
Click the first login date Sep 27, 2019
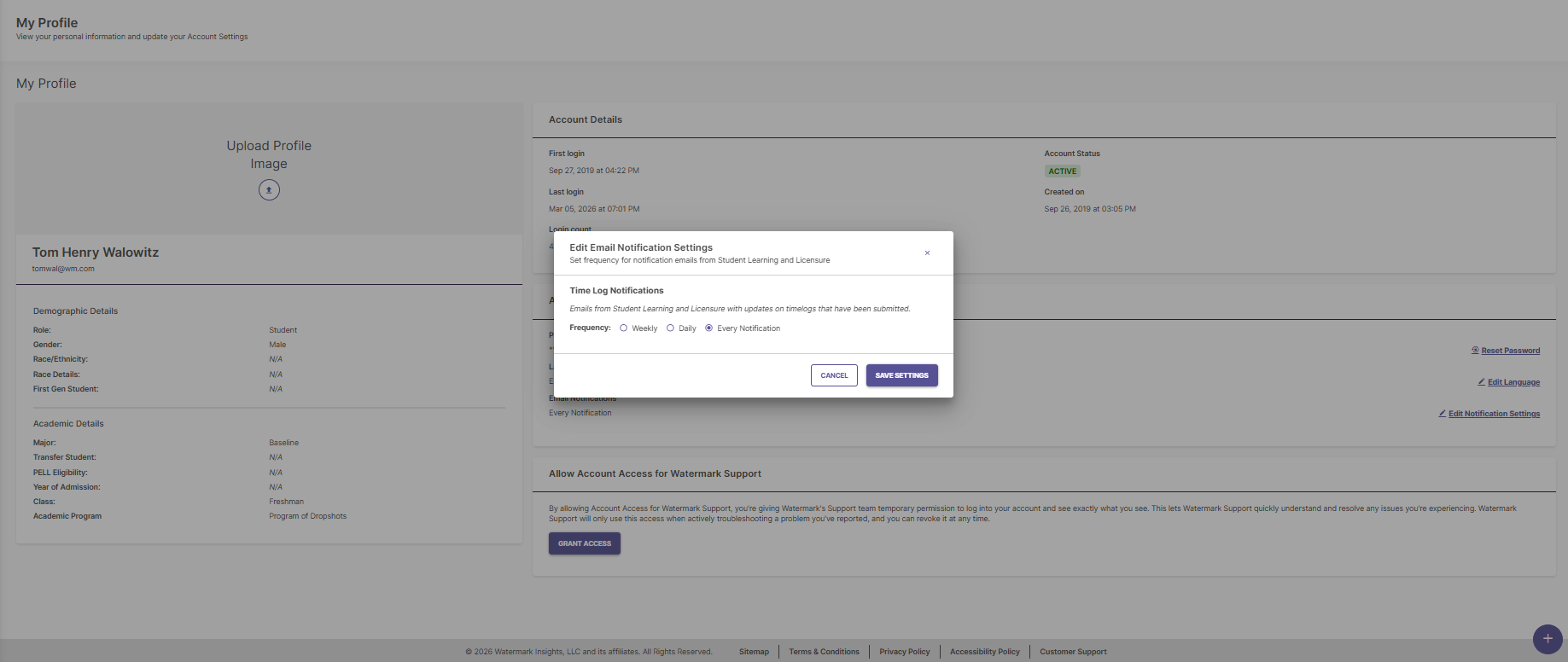click(594, 171)
